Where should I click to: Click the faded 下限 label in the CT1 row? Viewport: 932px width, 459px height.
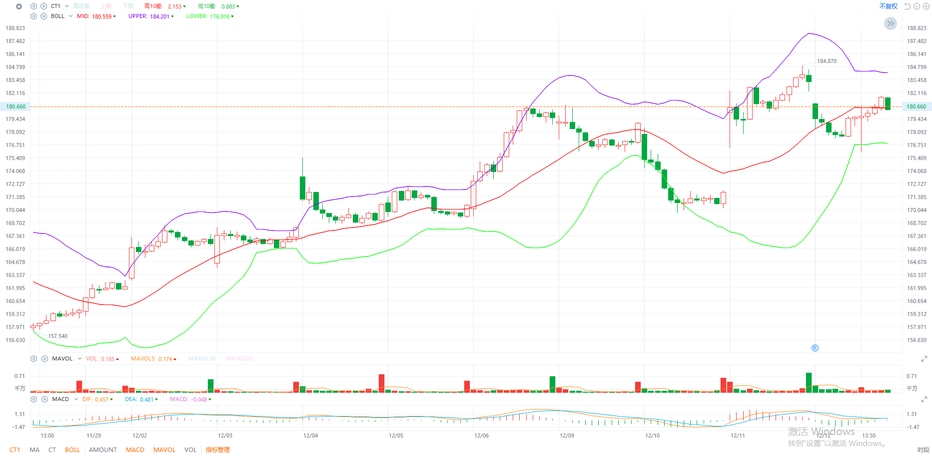click(128, 6)
